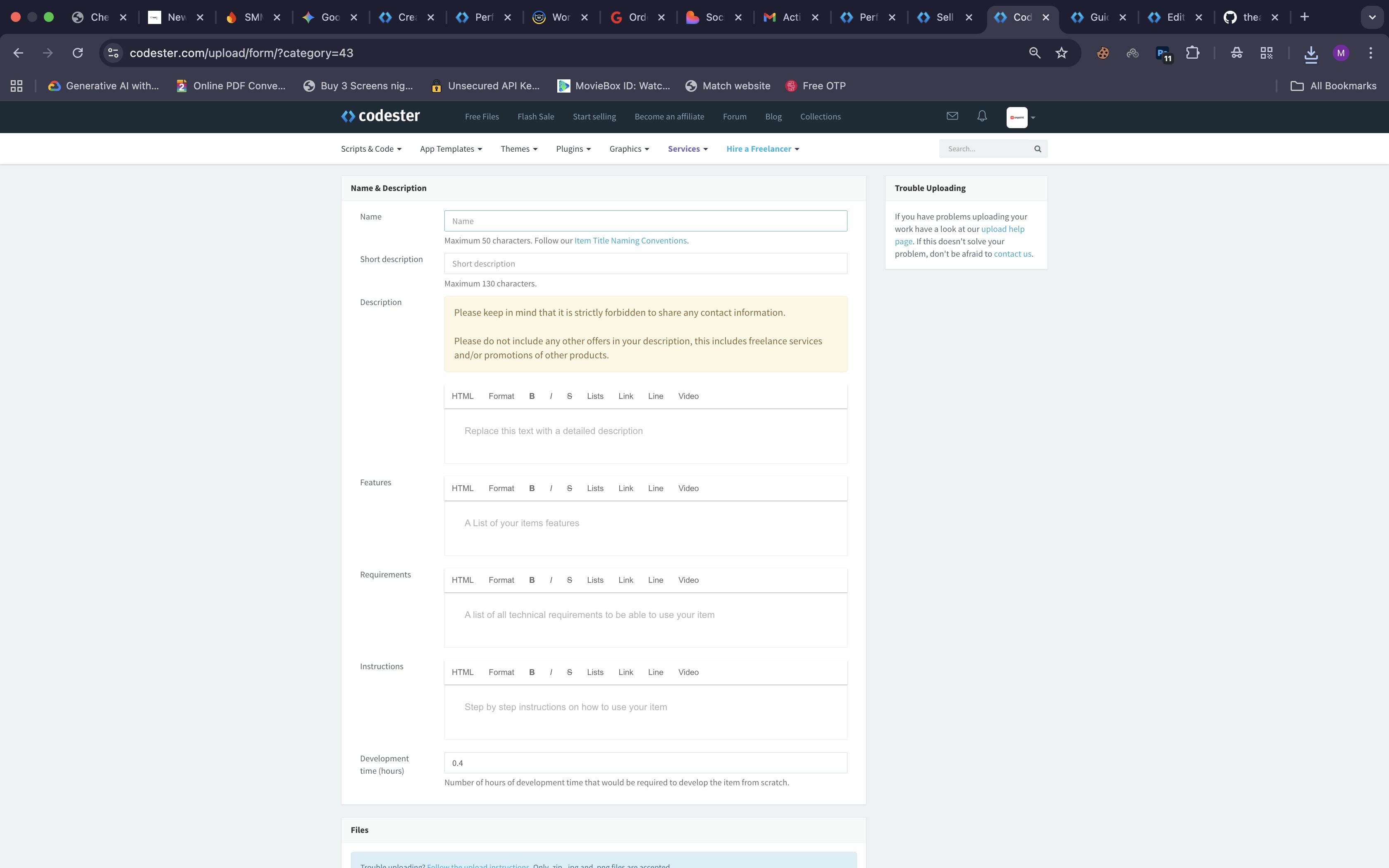Expand the App Templates dropdown menu
The image size is (1389, 868).
(x=451, y=149)
